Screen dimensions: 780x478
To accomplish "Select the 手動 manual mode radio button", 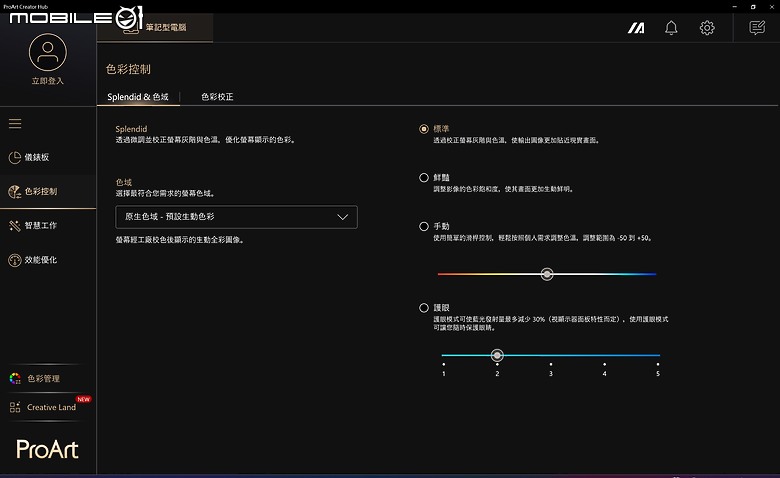I will pos(424,226).
